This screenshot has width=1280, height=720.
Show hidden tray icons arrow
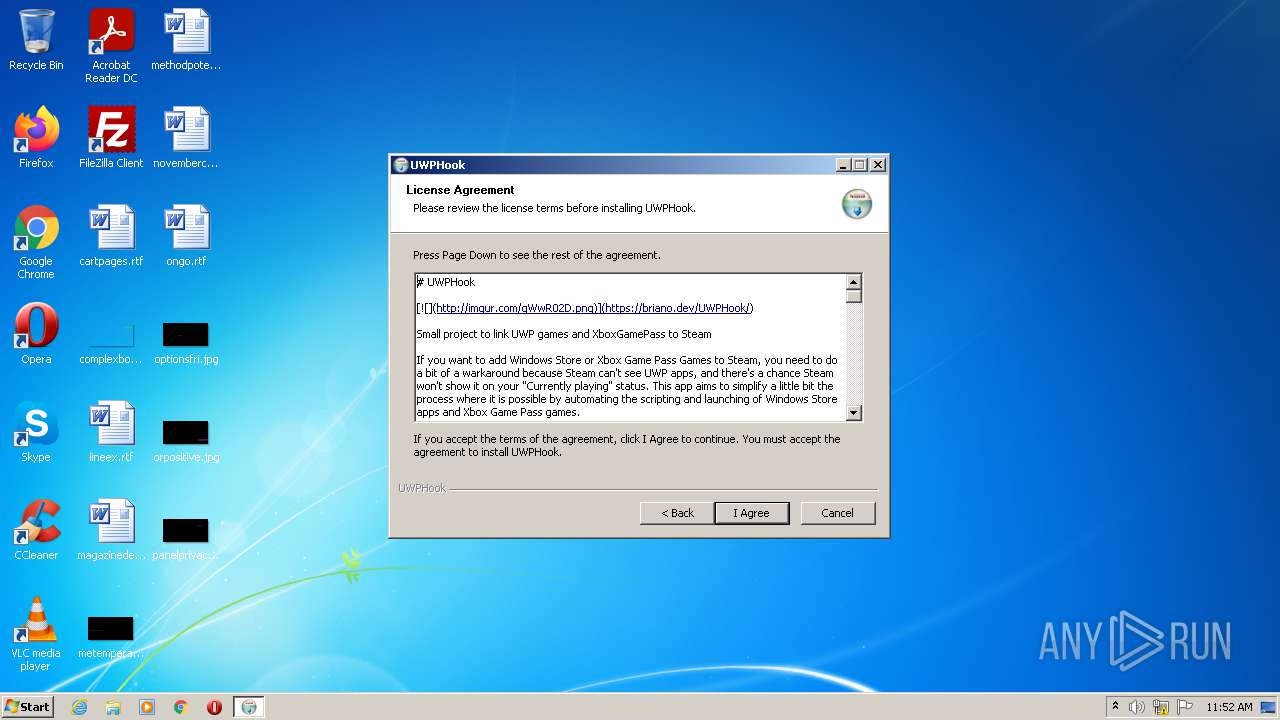1115,706
